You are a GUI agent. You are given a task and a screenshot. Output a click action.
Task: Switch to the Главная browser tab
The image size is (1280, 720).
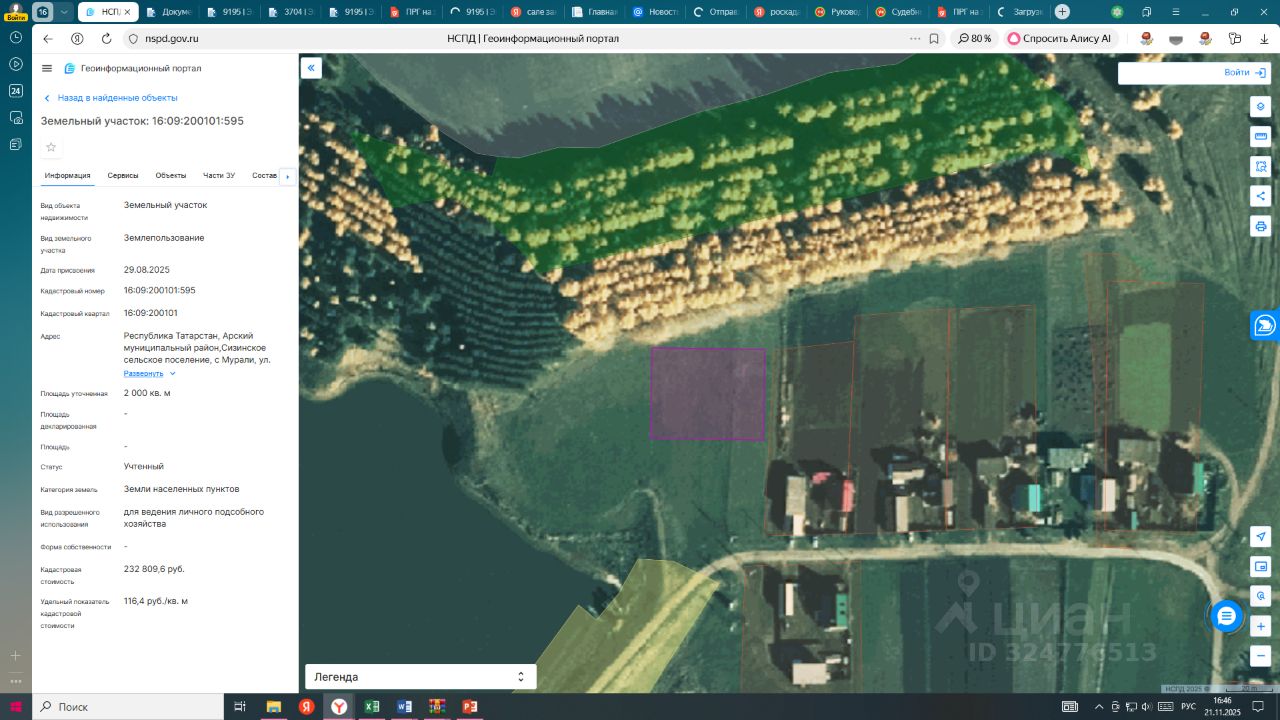594,12
